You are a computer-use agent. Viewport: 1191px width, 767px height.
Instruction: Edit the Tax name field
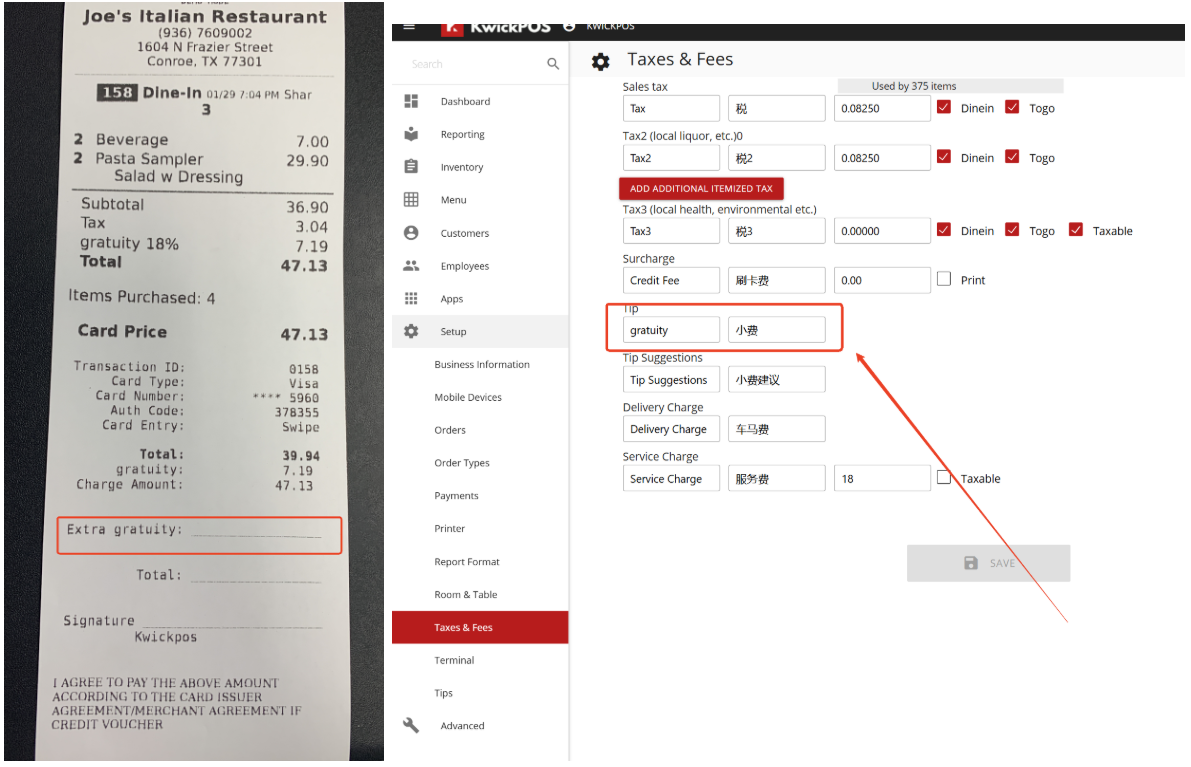pos(671,108)
